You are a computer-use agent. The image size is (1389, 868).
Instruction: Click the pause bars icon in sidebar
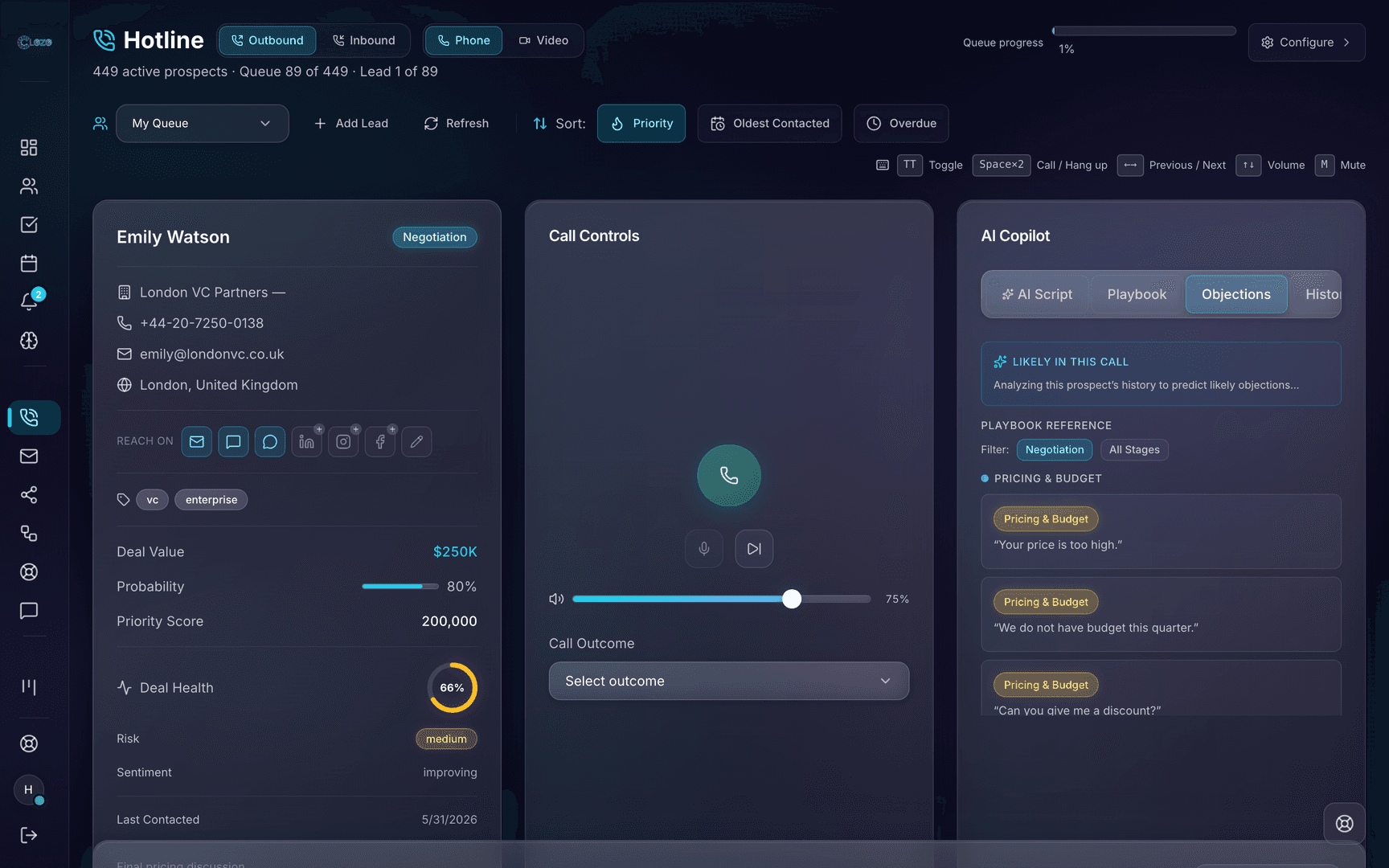click(x=29, y=686)
